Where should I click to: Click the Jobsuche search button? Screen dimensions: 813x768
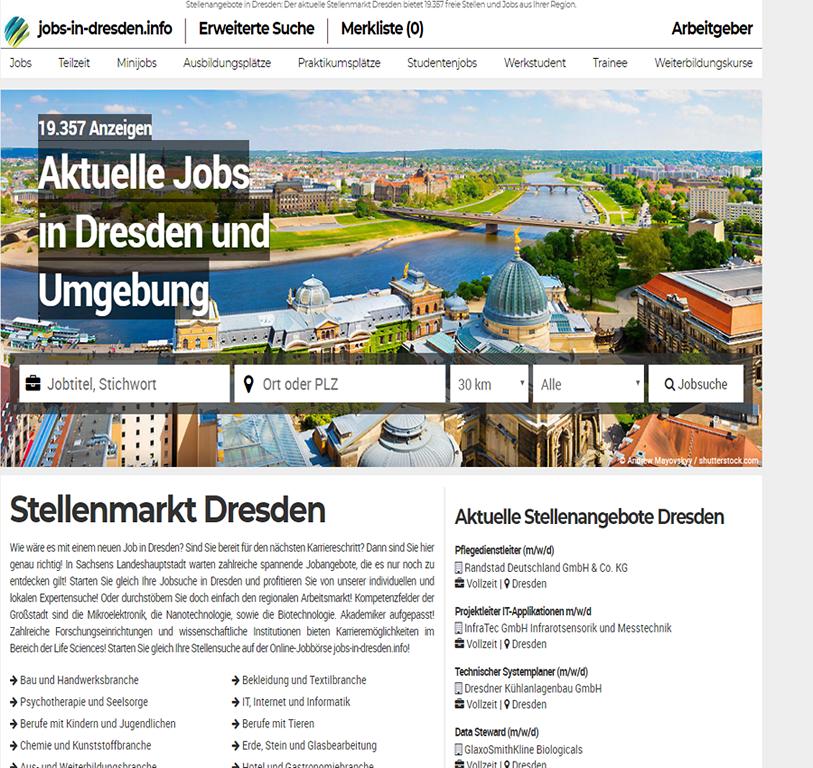(696, 383)
